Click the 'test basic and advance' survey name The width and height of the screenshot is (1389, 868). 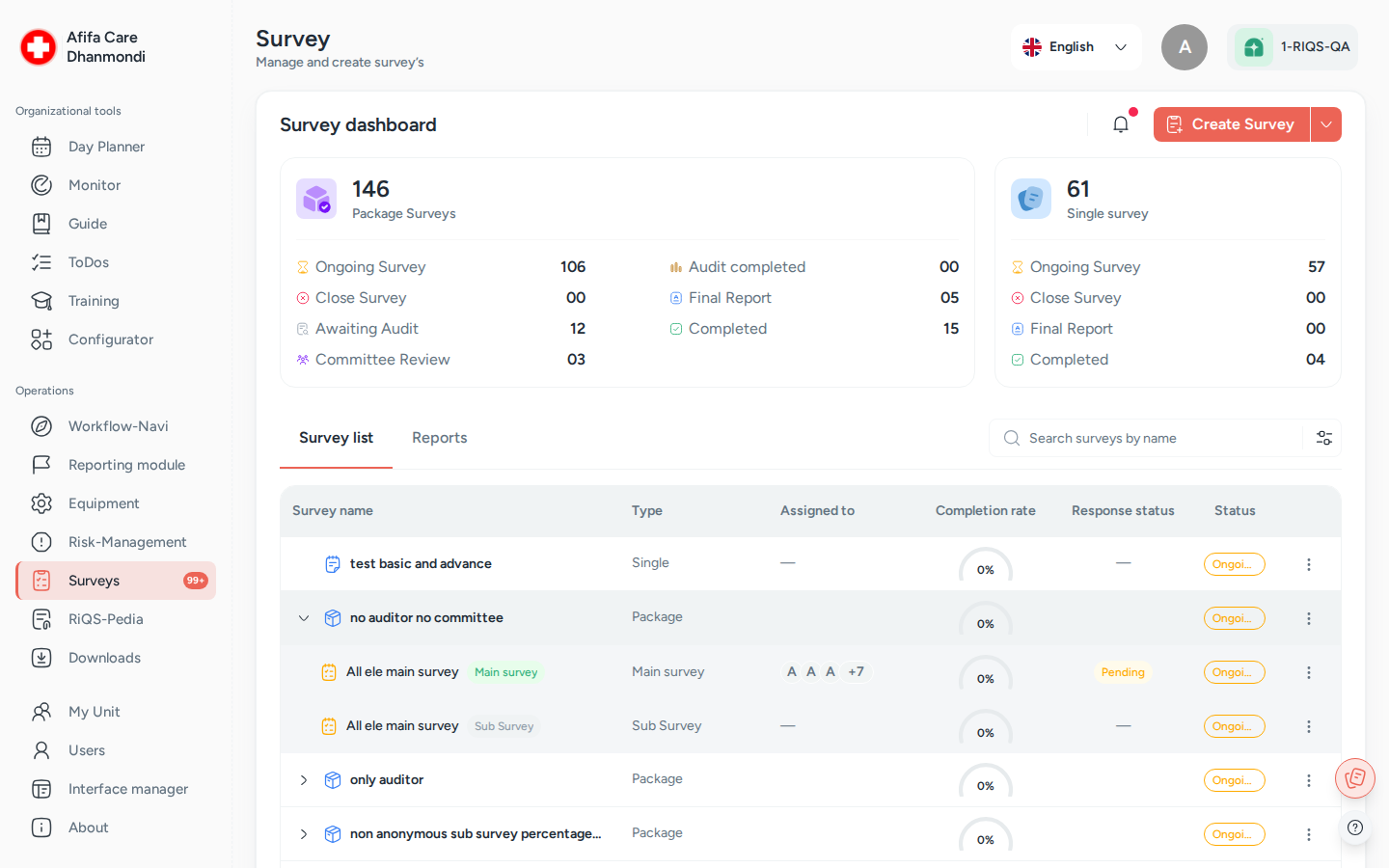point(421,564)
